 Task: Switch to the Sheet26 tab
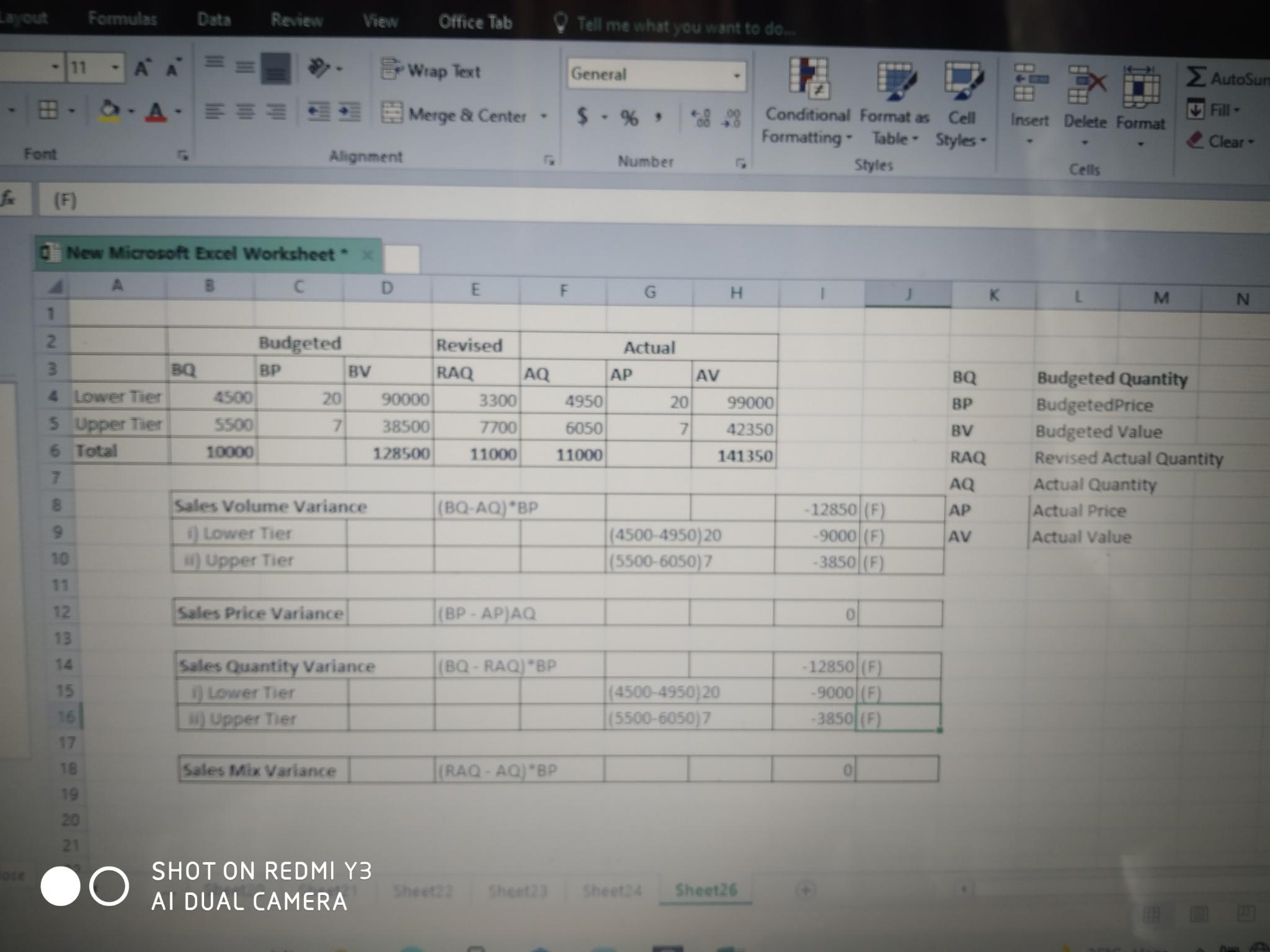pyautogui.click(x=706, y=890)
